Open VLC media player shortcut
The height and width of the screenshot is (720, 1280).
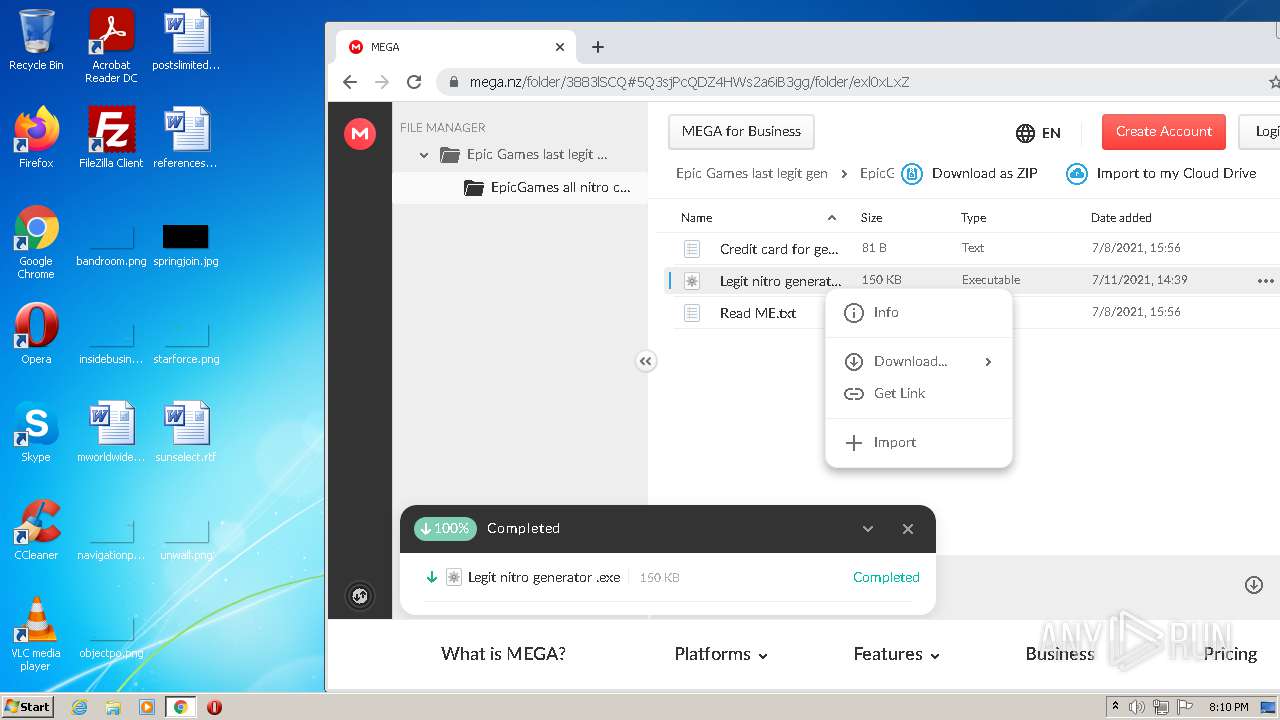click(x=36, y=634)
